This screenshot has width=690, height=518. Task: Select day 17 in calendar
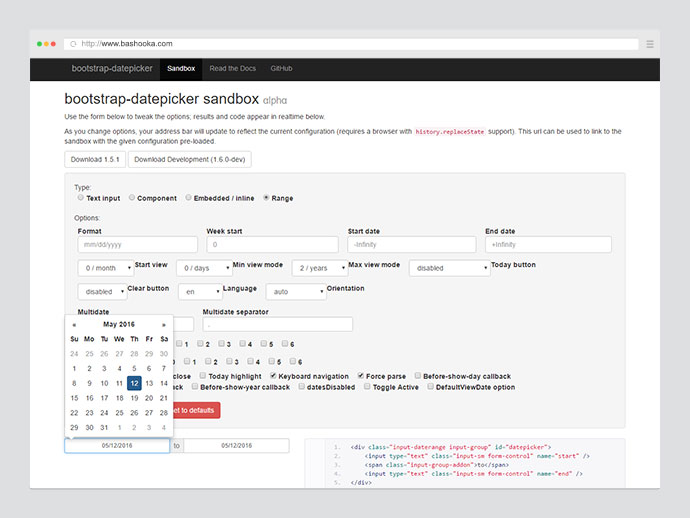click(x=104, y=398)
